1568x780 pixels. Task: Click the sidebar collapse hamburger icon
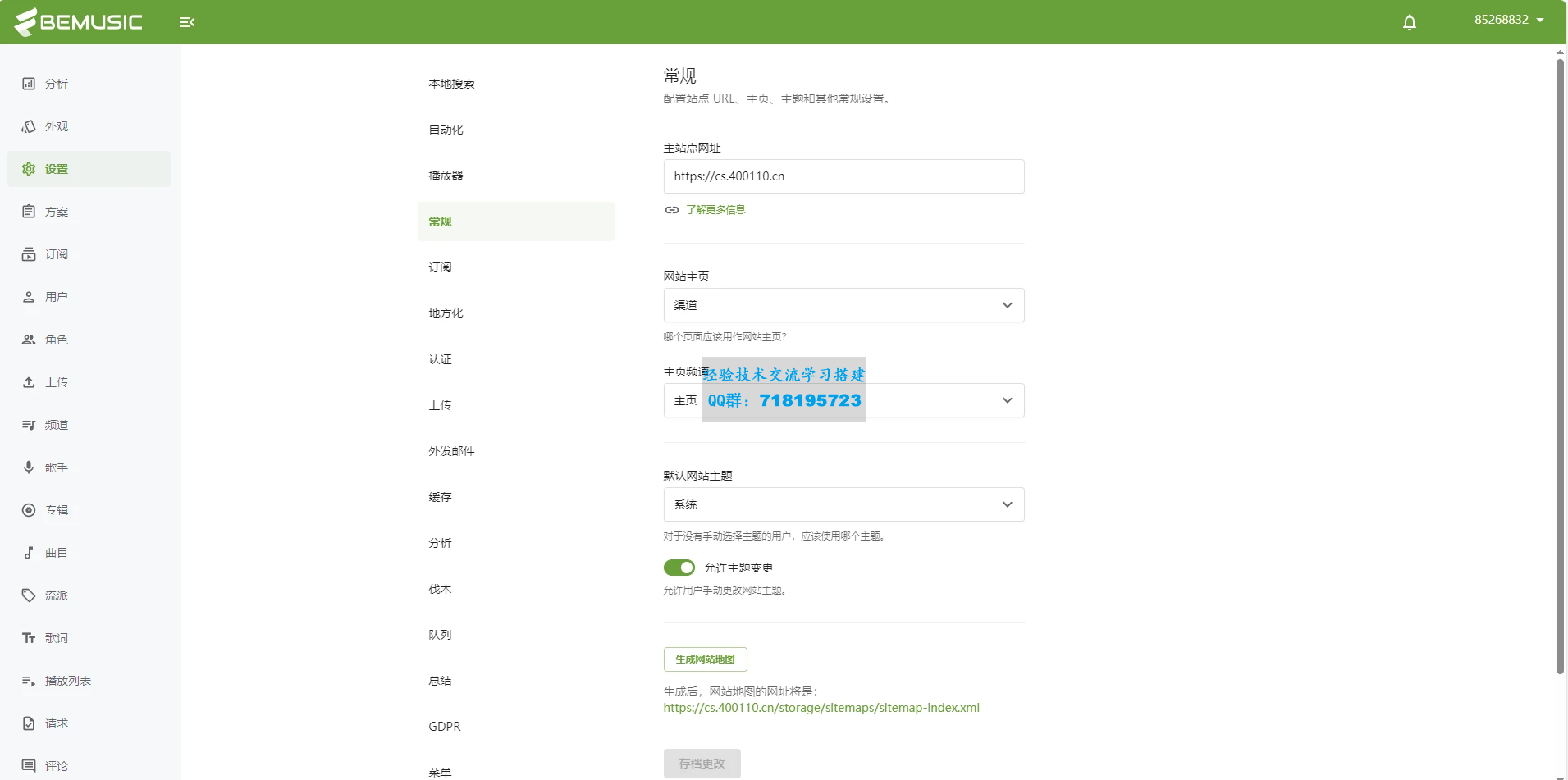point(187,22)
